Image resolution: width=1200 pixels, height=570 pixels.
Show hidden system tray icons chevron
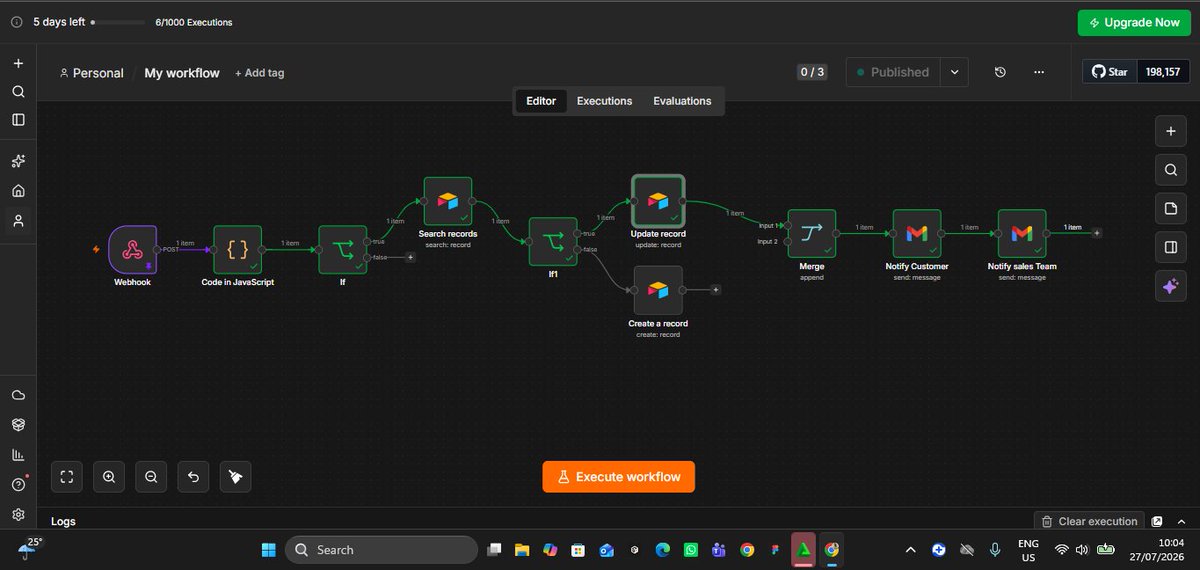(910, 549)
